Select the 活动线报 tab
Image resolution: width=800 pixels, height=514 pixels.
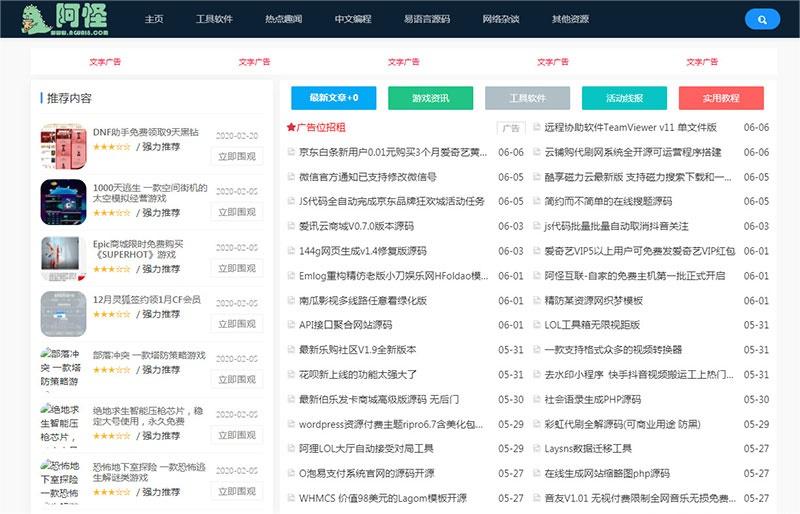pos(624,98)
